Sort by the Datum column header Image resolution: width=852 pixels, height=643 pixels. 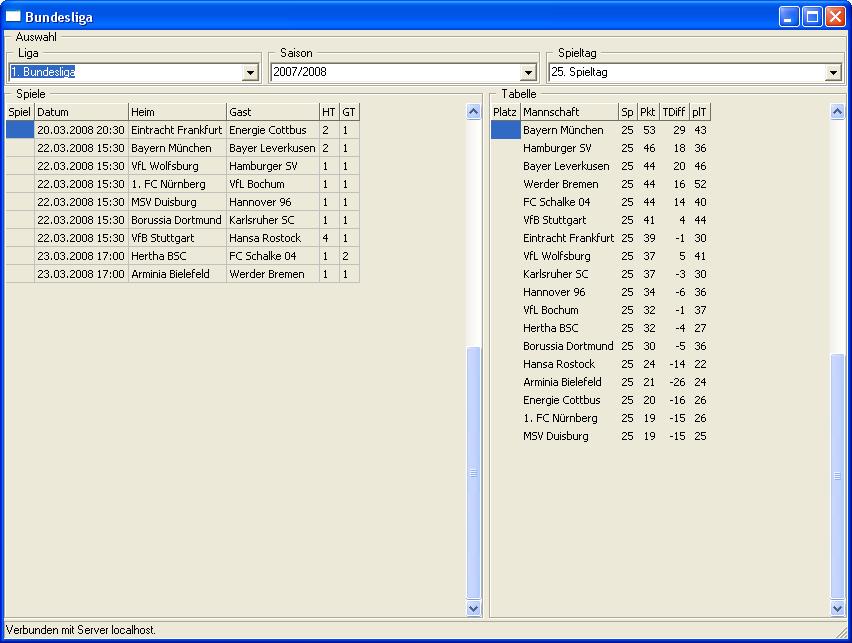[x=81, y=112]
